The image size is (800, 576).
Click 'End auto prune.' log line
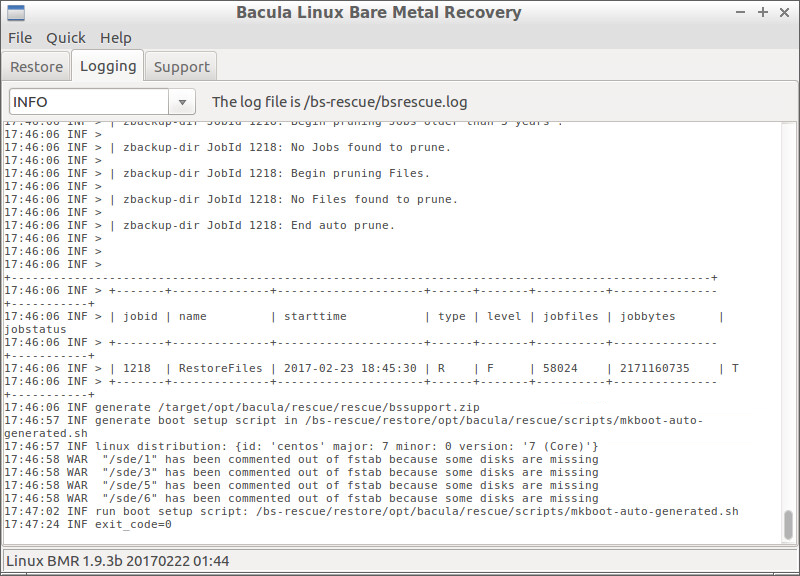(199, 226)
